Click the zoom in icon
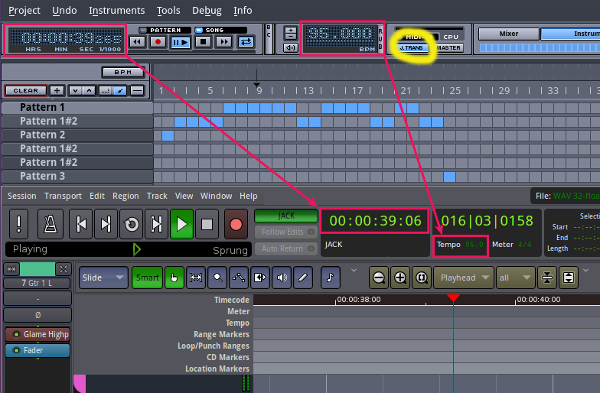 (400, 277)
